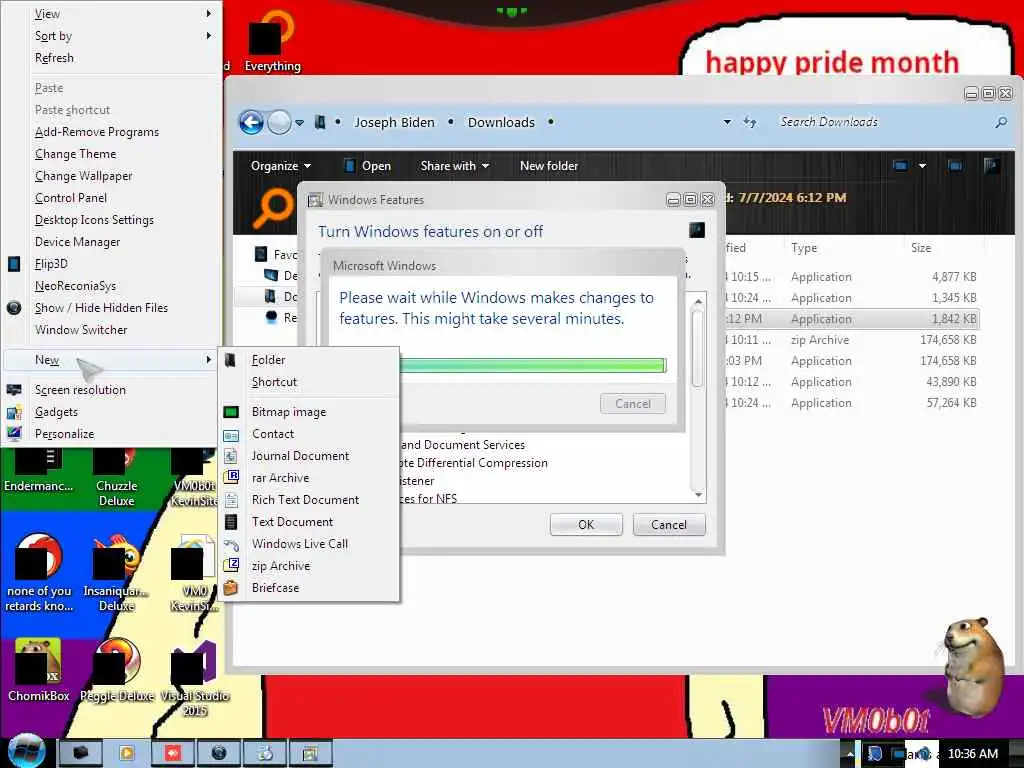Click the Size column header
This screenshot has width=1024, height=768.
(920, 248)
